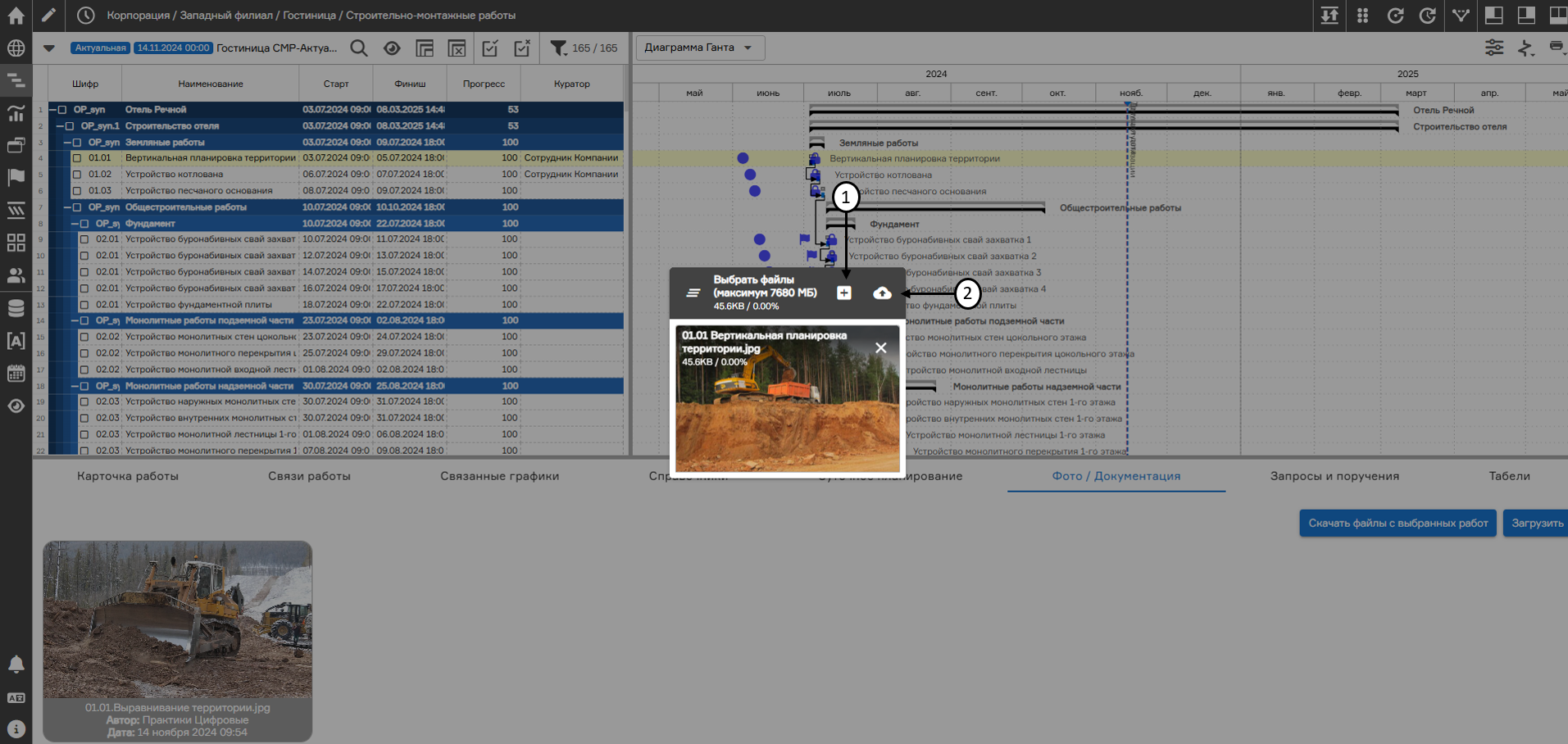
Task: Check the box for Отель Речной row
Action: [x=62, y=109]
